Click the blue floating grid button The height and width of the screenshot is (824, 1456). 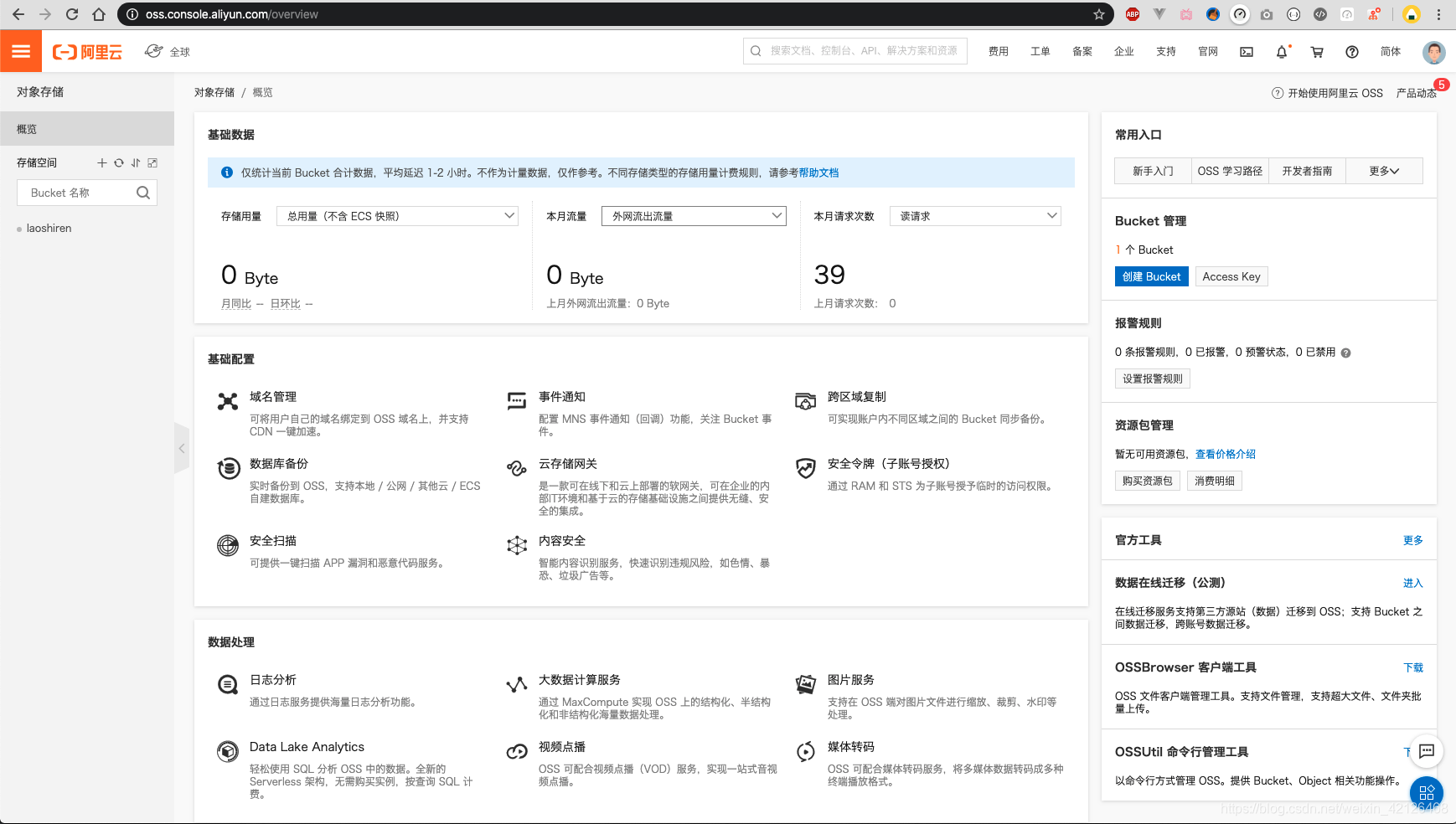[x=1427, y=792]
